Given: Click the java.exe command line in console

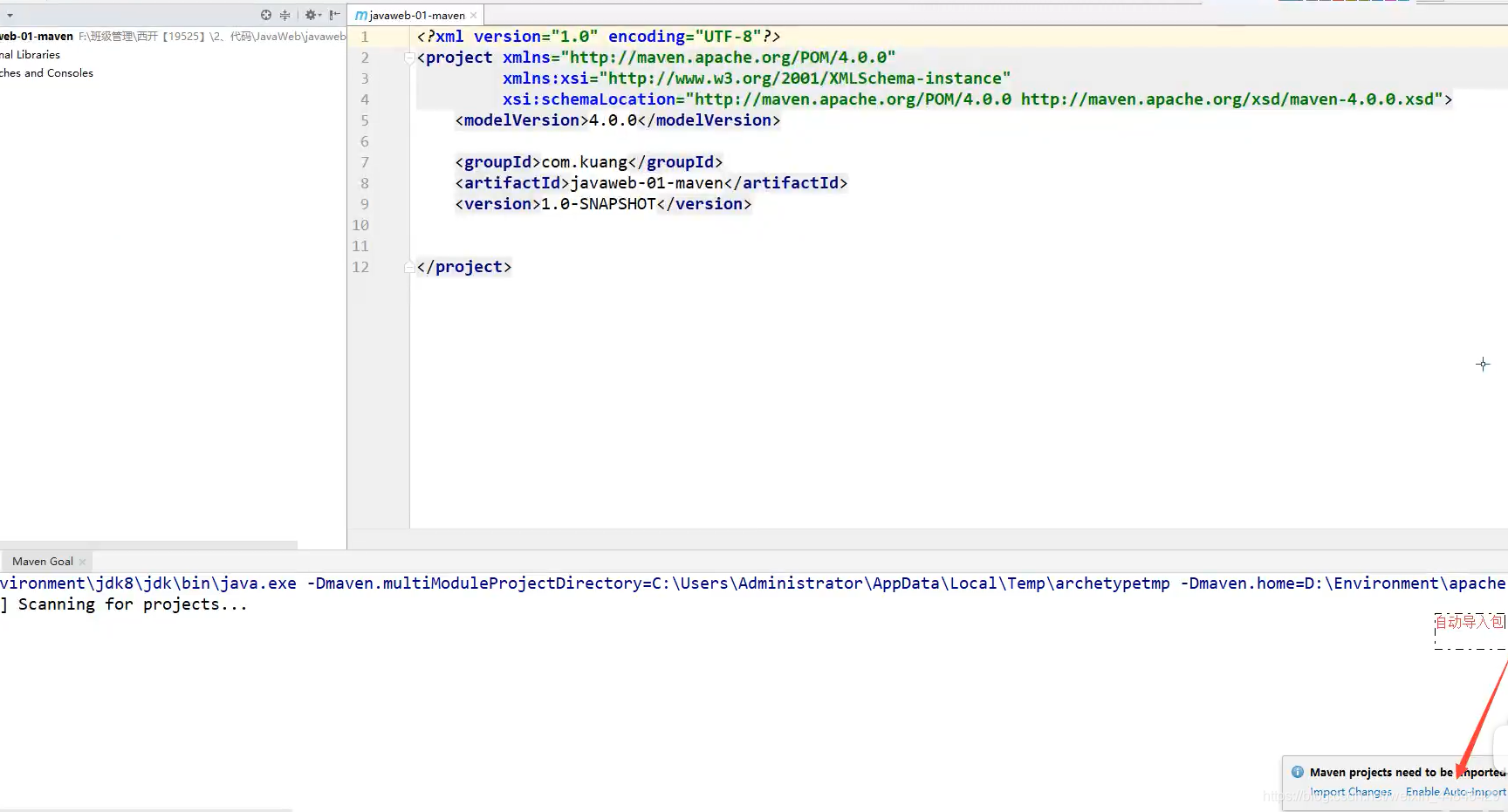Looking at the screenshot, I should click(x=754, y=583).
